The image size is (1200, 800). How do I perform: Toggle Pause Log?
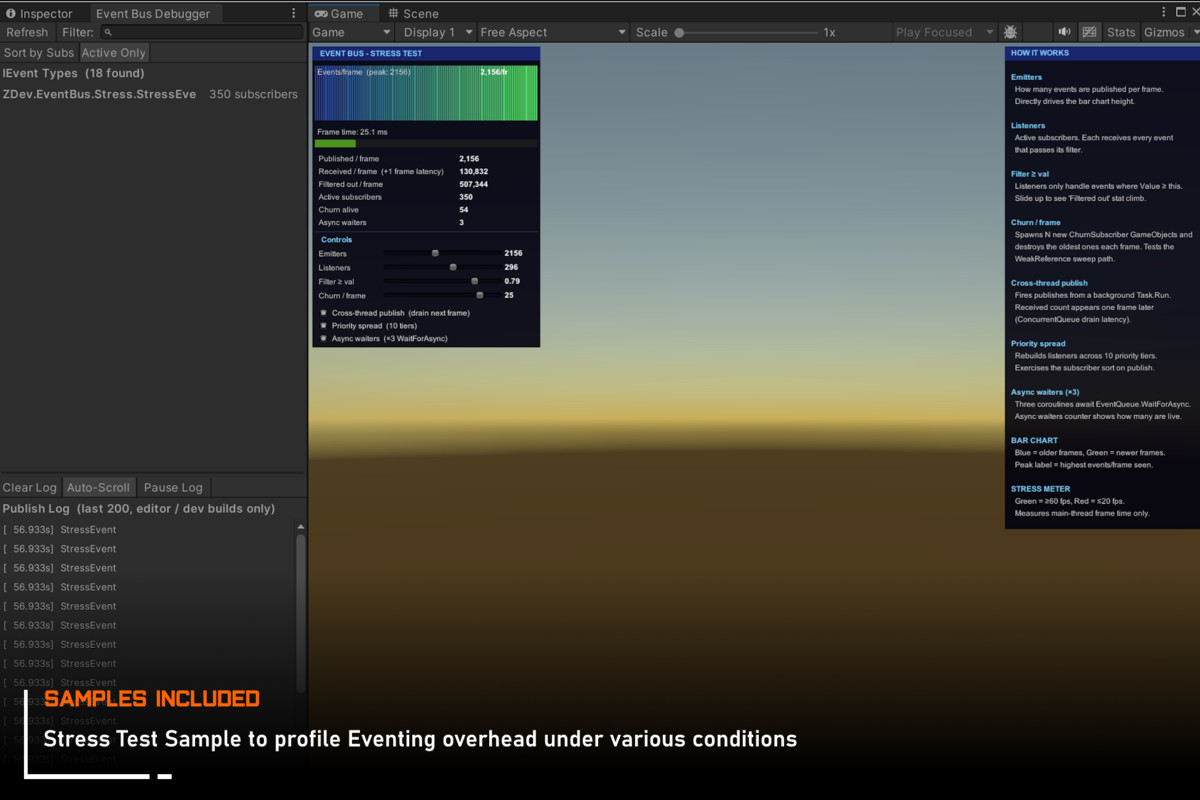(173, 488)
